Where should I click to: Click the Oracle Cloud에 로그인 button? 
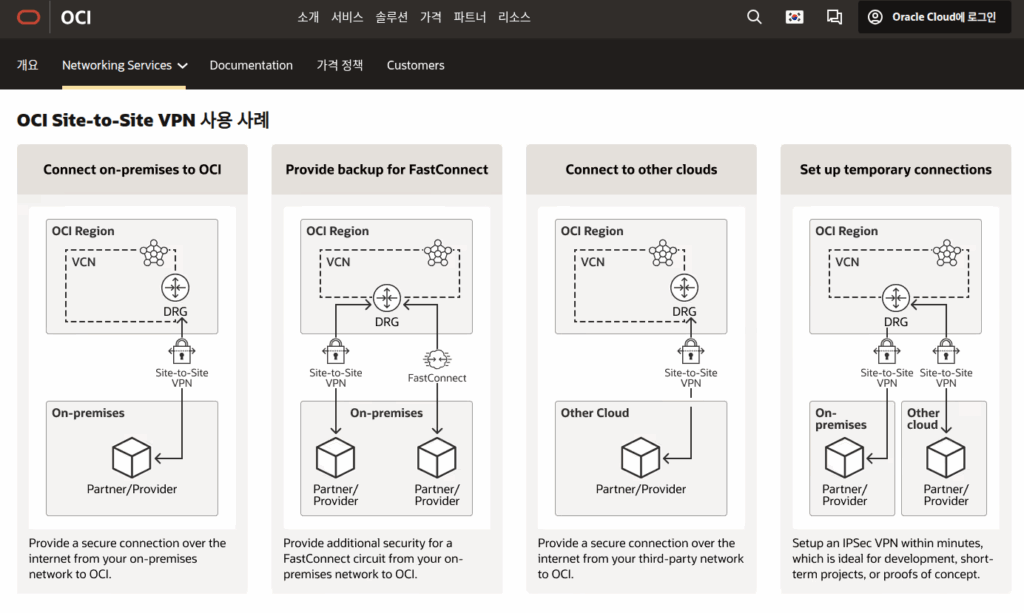point(934,17)
